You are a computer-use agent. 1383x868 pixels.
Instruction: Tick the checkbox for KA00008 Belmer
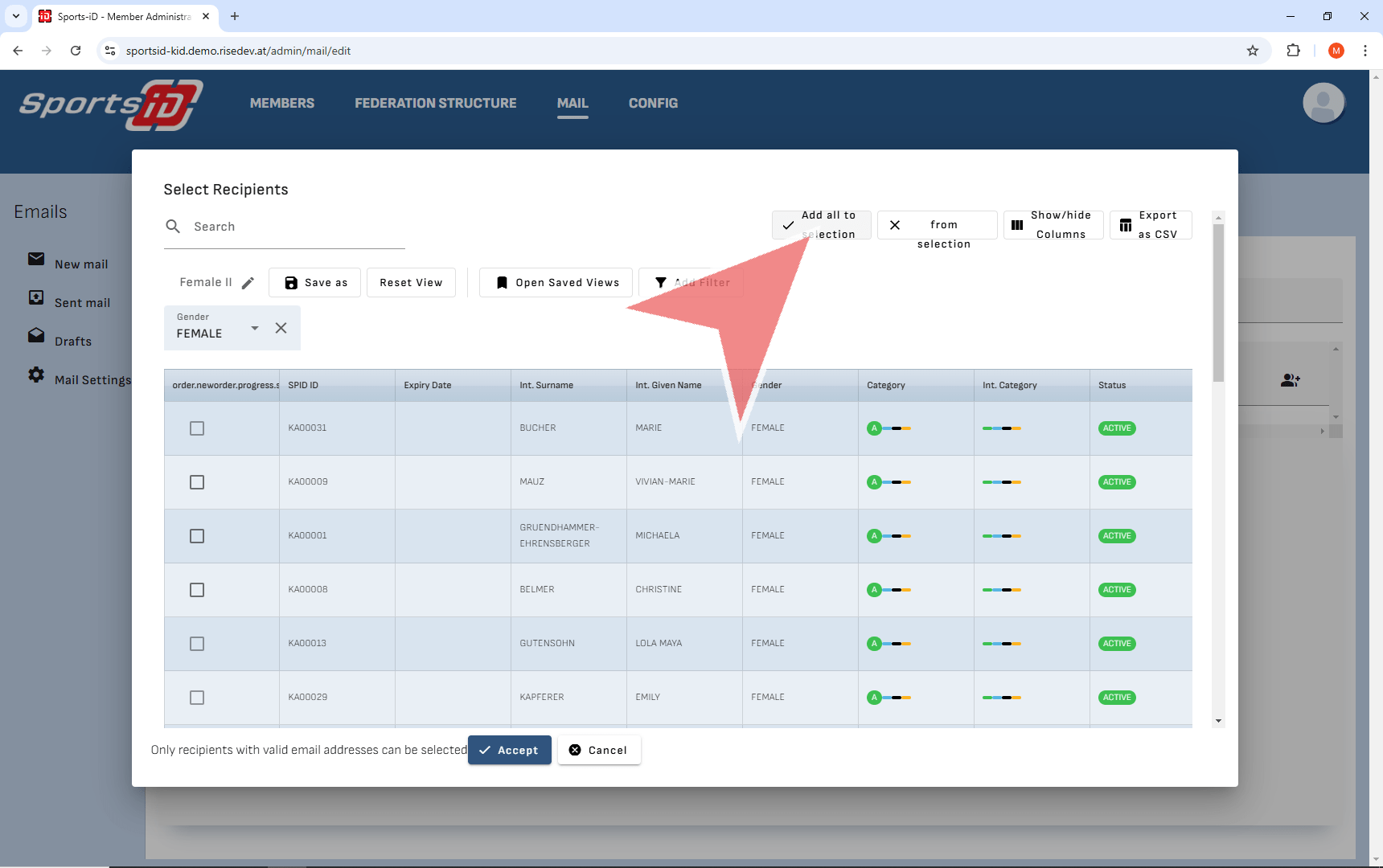(197, 590)
